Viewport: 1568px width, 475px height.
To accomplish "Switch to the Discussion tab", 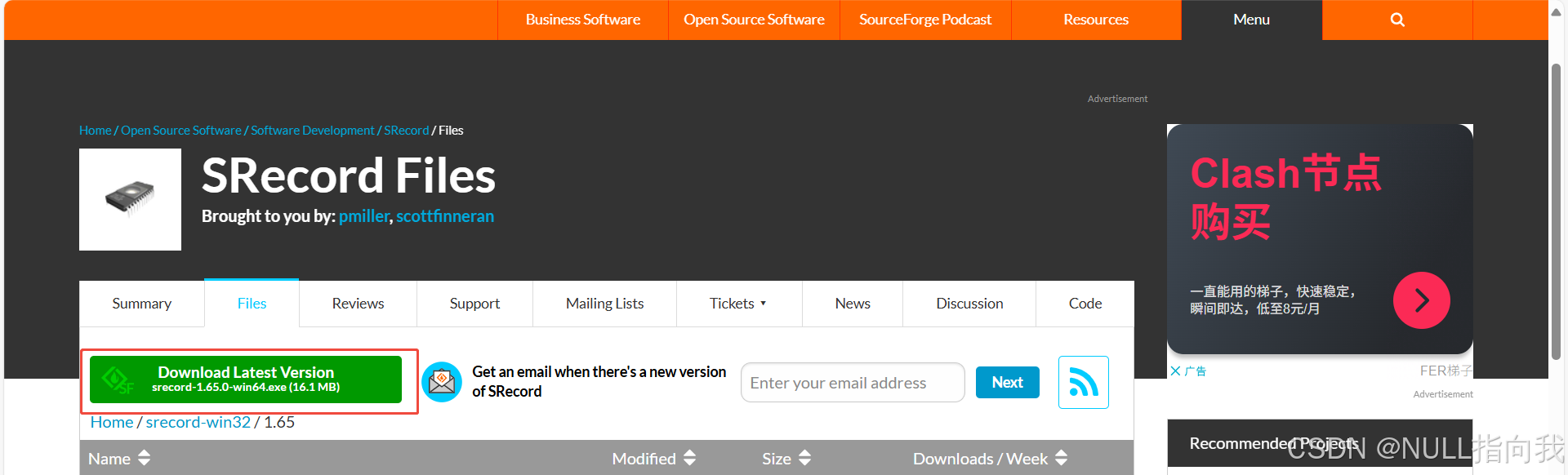I will pyautogui.click(x=969, y=304).
